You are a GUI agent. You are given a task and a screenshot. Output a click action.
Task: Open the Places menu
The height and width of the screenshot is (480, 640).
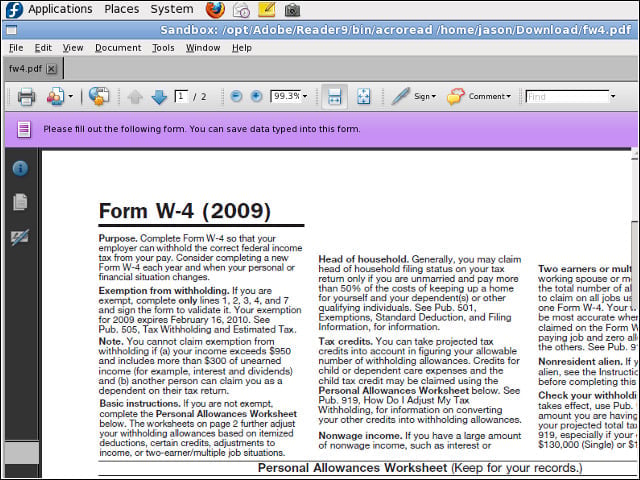coord(122,9)
